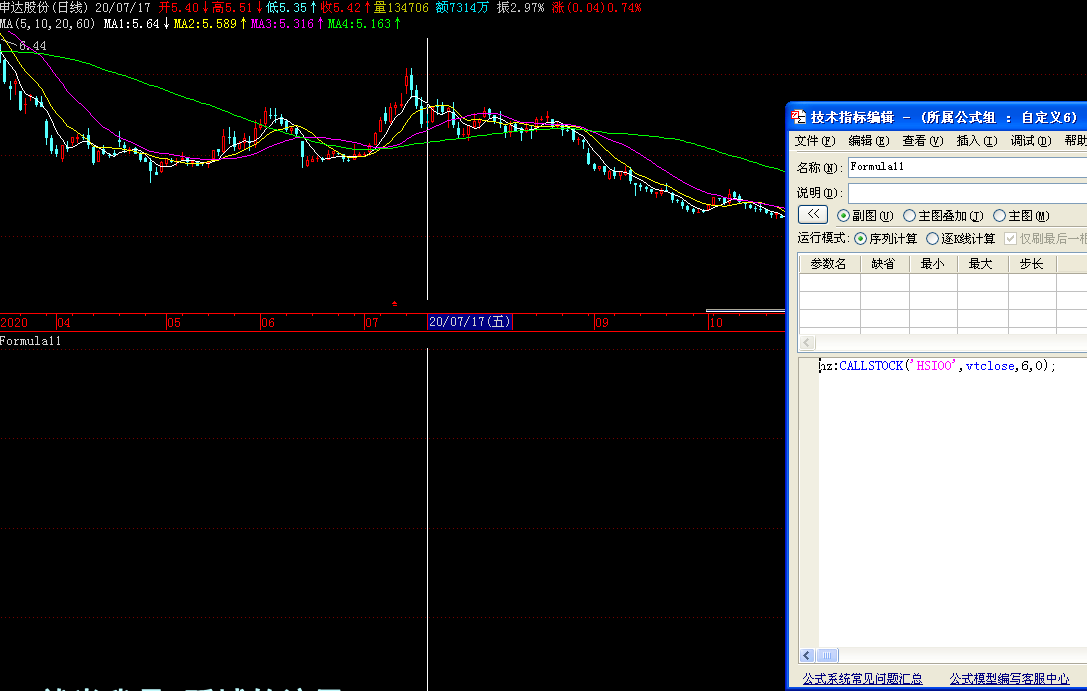Click the Formula11 sub-chart indicator label
The width and height of the screenshot is (1087, 691).
31,340
